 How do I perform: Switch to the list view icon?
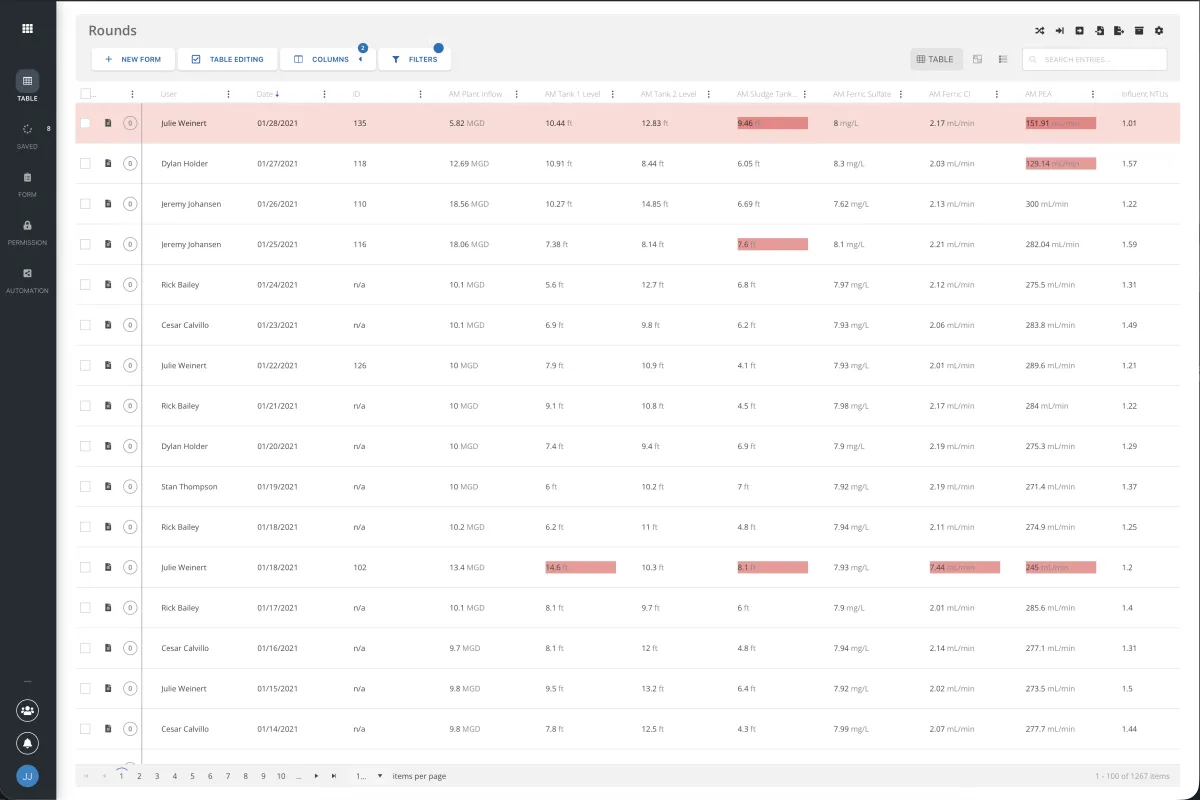click(1002, 59)
